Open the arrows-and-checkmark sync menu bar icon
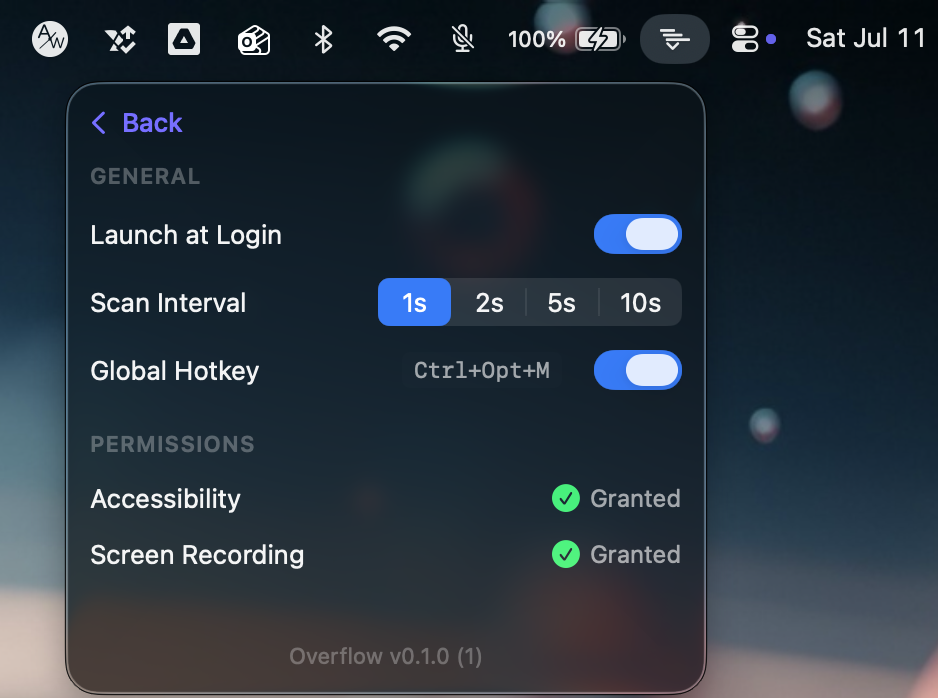The height and width of the screenshot is (698, 938). click(x=120, y=40)
